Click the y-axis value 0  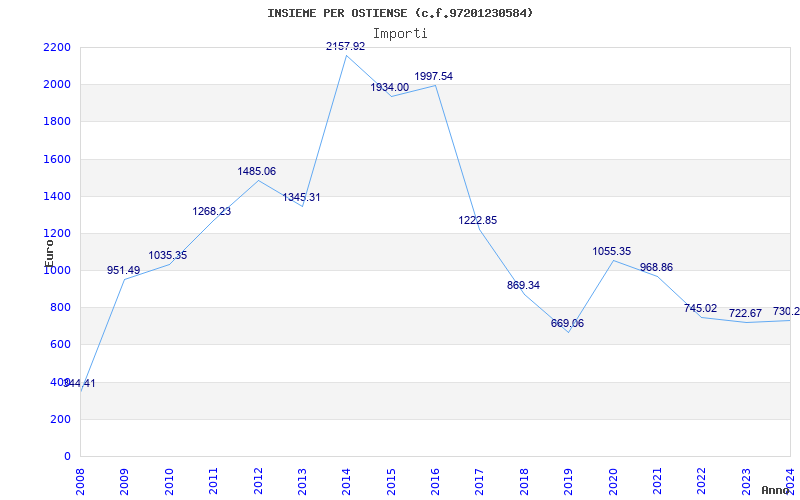click(x=67, y=457)
